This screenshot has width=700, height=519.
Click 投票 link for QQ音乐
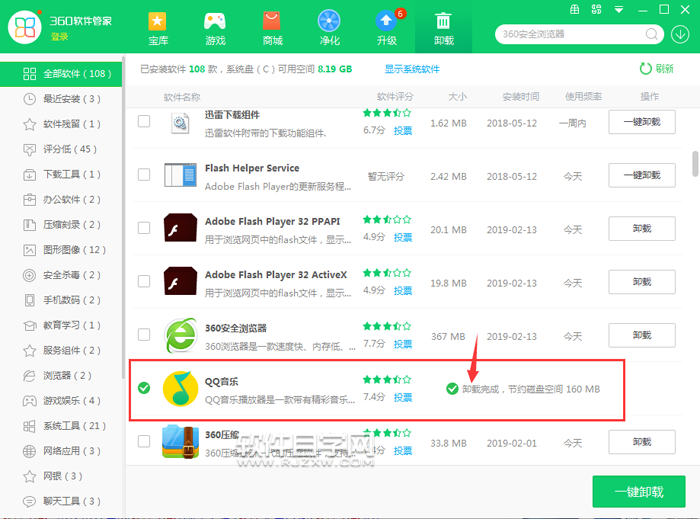403,397
